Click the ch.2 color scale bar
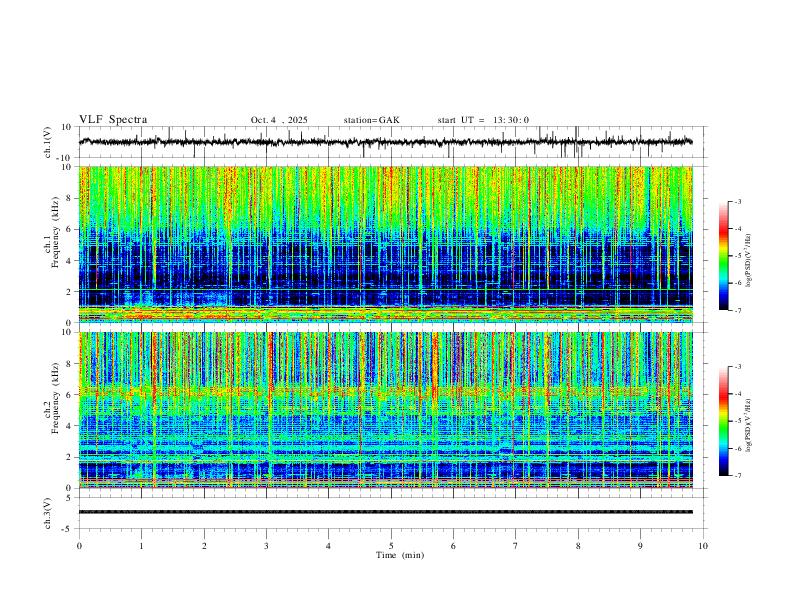The height and width of the screenshot is (612, 792). click(x=724, y=421)
